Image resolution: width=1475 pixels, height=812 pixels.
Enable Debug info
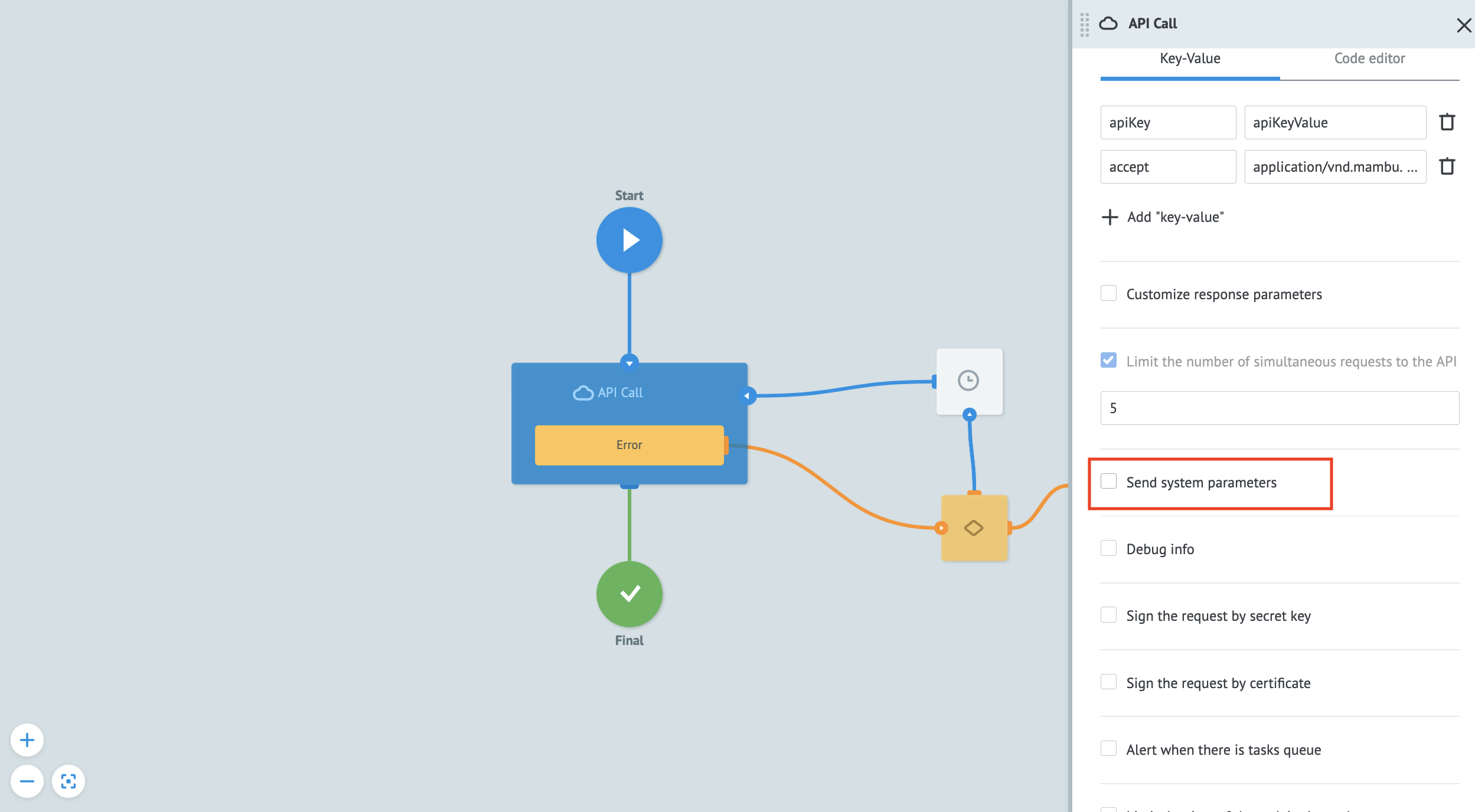[1109, 548]
